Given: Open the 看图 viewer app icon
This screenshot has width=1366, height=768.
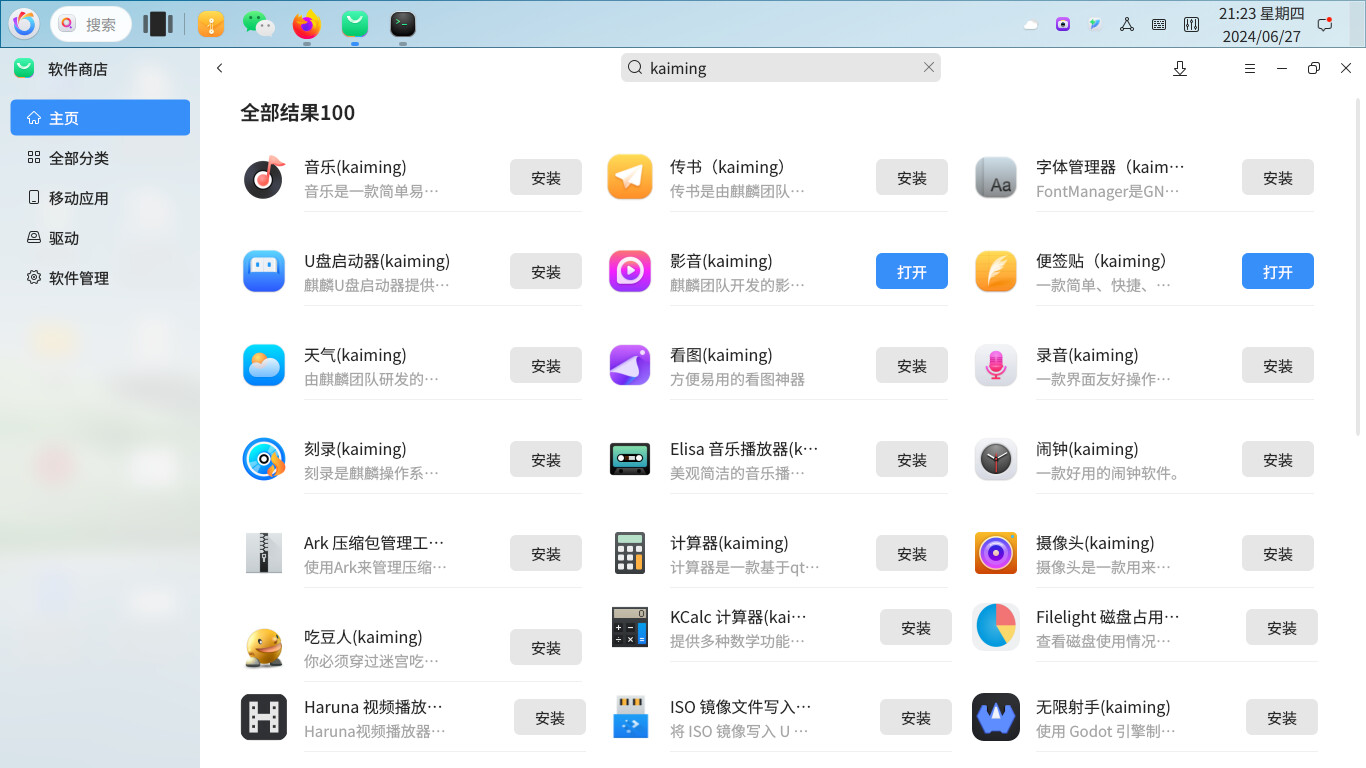Looking at the screenshot, I should 630,366.
